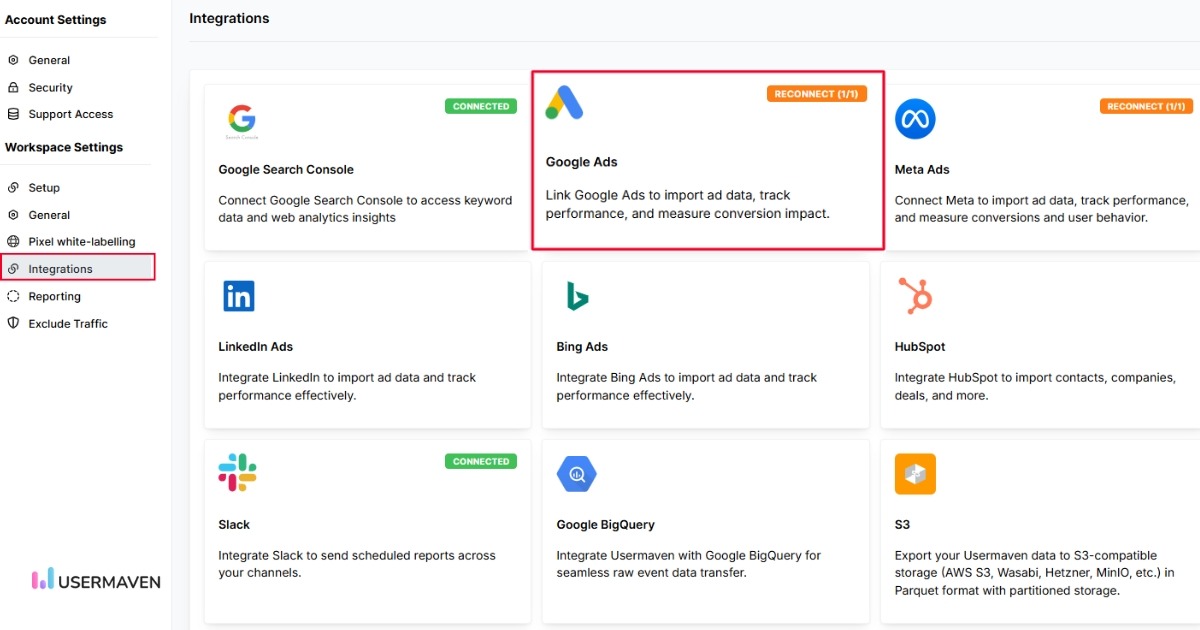Select the Google Ads icon
This screenshot has height=630, width=1200.
click(x=565, y=101)
